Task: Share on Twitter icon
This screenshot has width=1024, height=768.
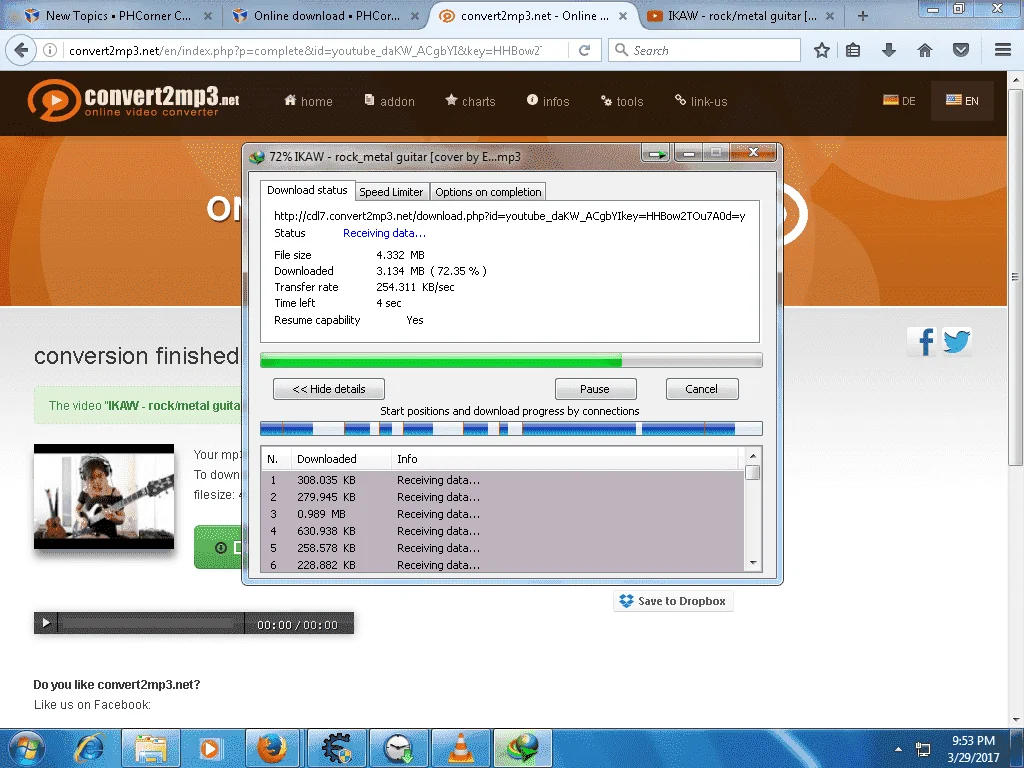Action: pyautogui.click(x=957, y=342)
